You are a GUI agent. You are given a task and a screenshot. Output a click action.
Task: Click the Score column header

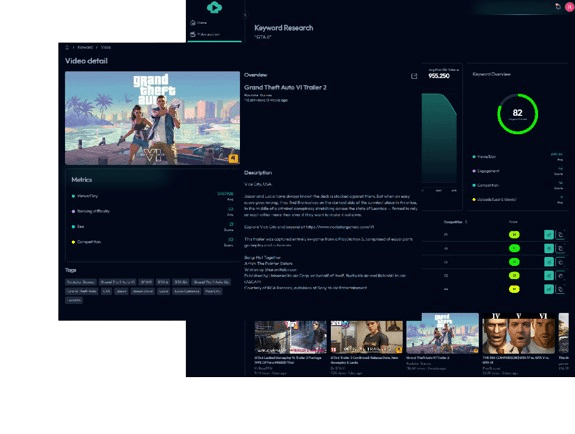tap(513, 222)
